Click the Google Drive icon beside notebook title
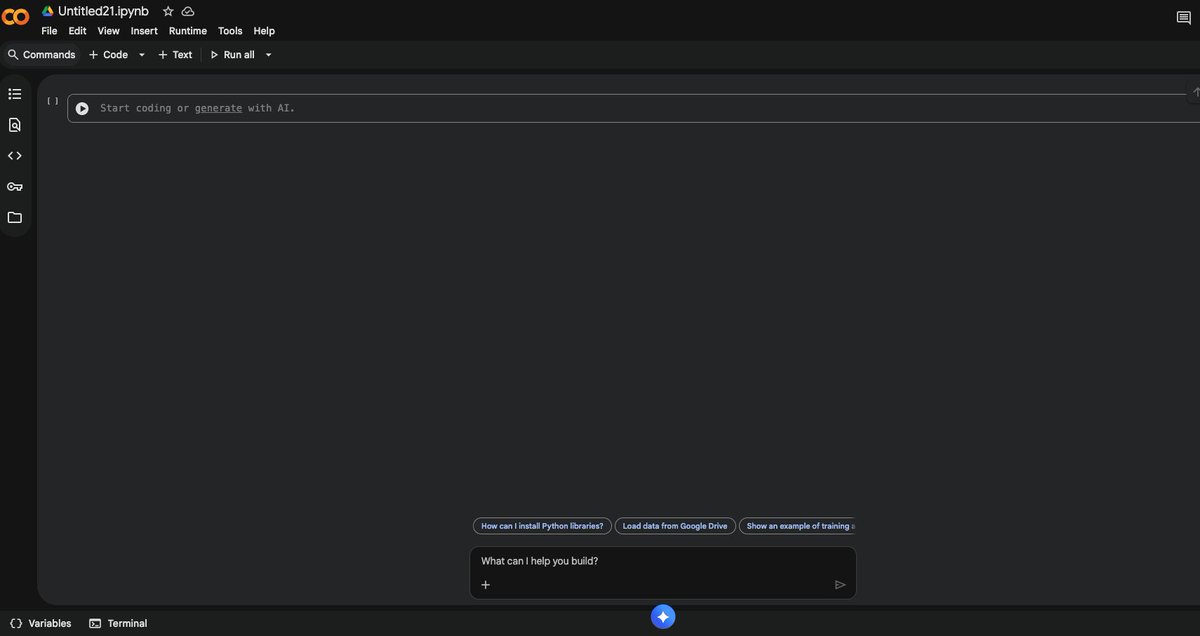Screen dimensions: 1200x636 (47, 11)
